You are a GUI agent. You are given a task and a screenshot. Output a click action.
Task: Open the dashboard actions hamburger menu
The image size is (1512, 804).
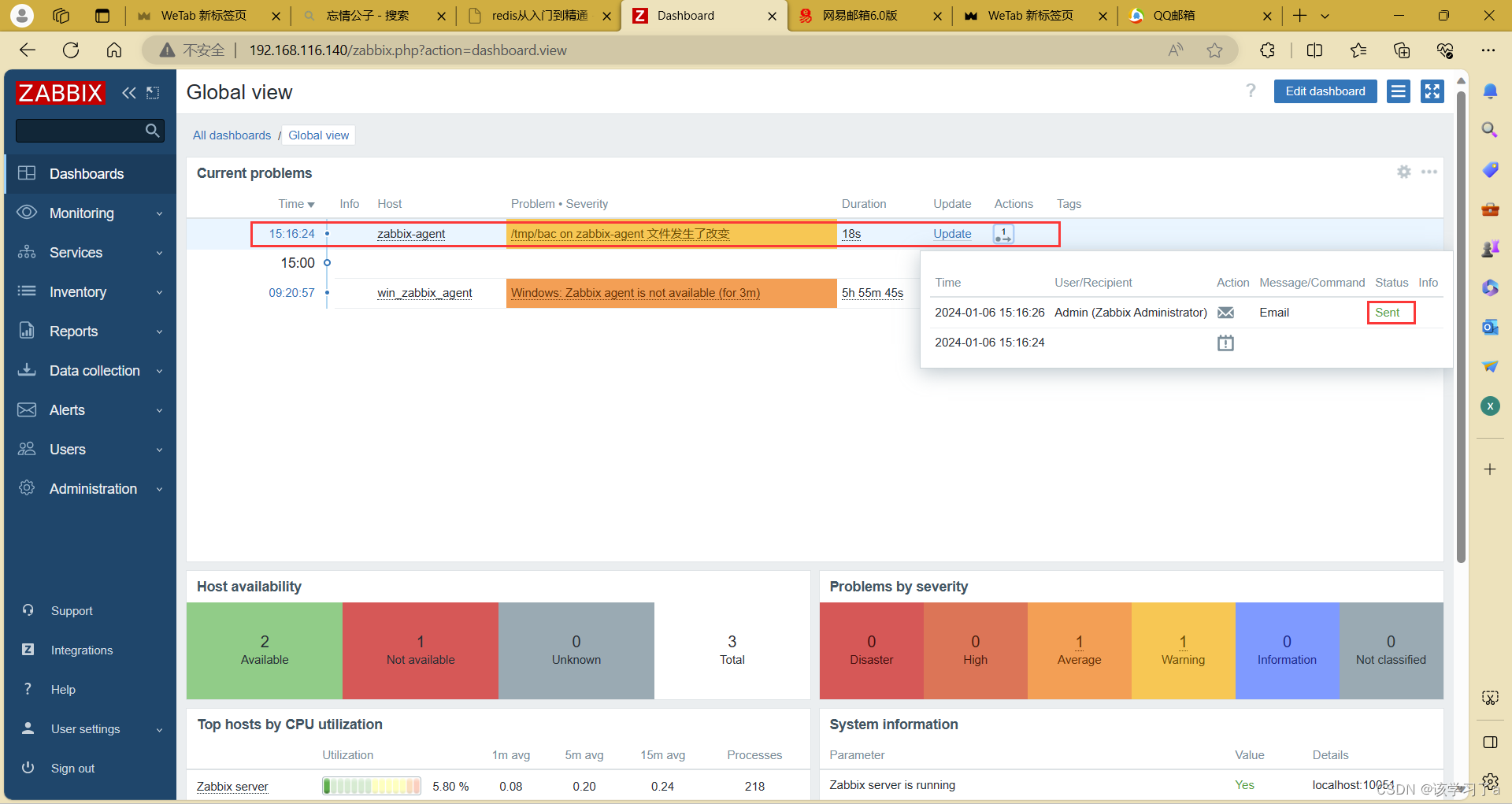pos(1398,91)
